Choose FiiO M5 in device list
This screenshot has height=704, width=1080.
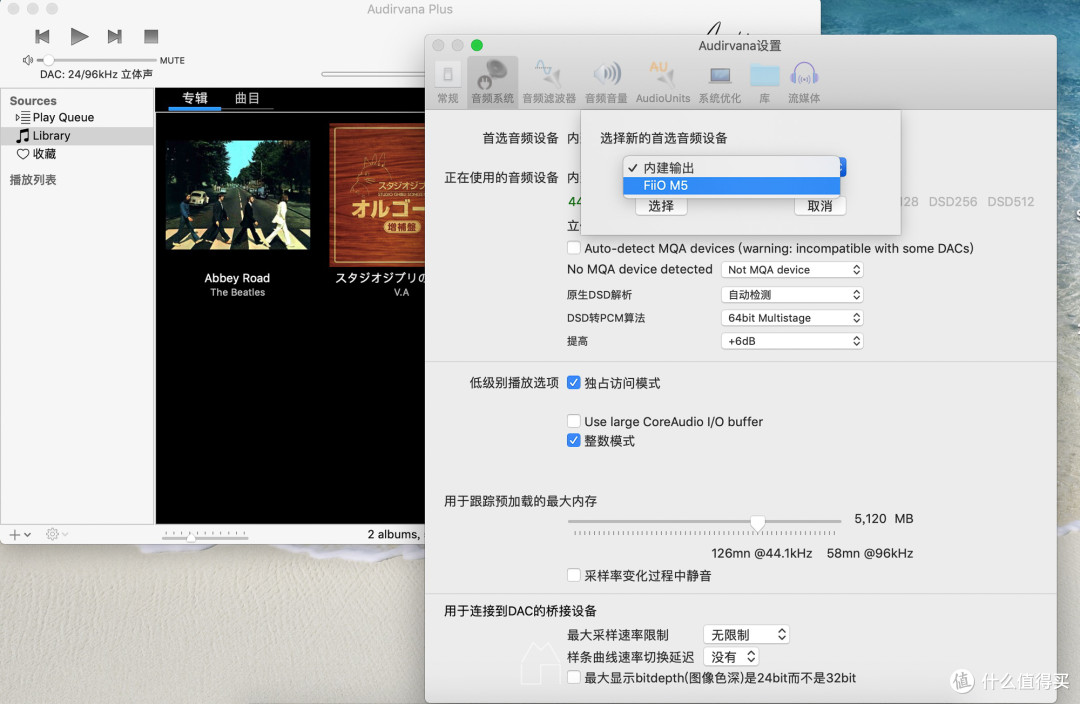click(x=731, y=185)
